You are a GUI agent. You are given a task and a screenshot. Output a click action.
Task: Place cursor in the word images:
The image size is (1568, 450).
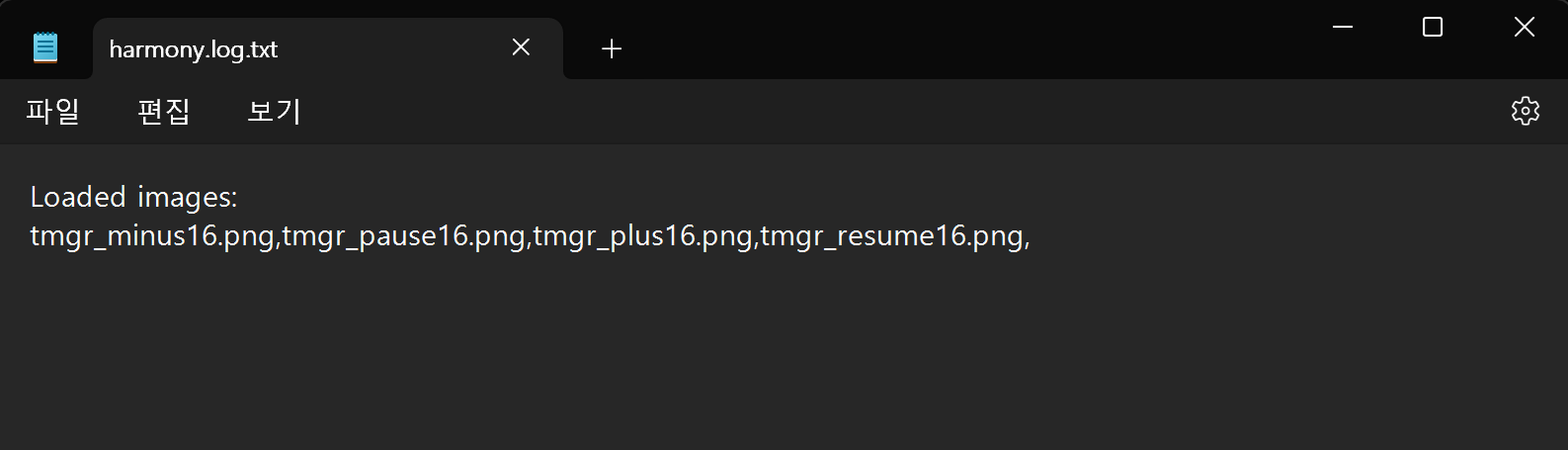(187, 199)
